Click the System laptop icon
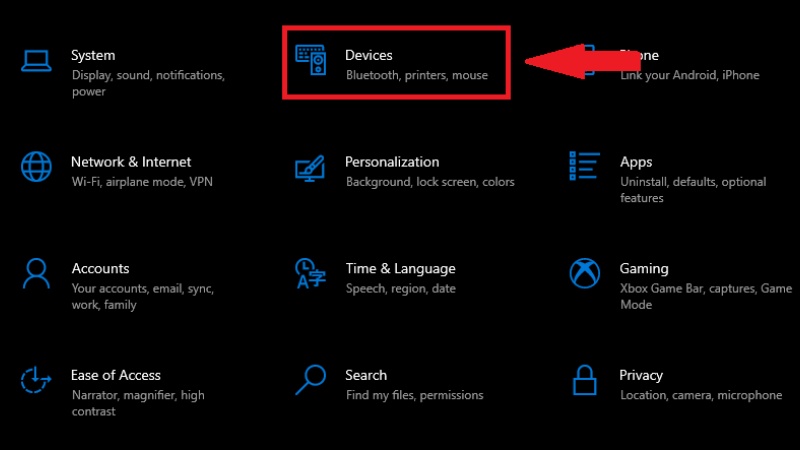This screenshot has height=450, width=800. [x=36, y=60]
